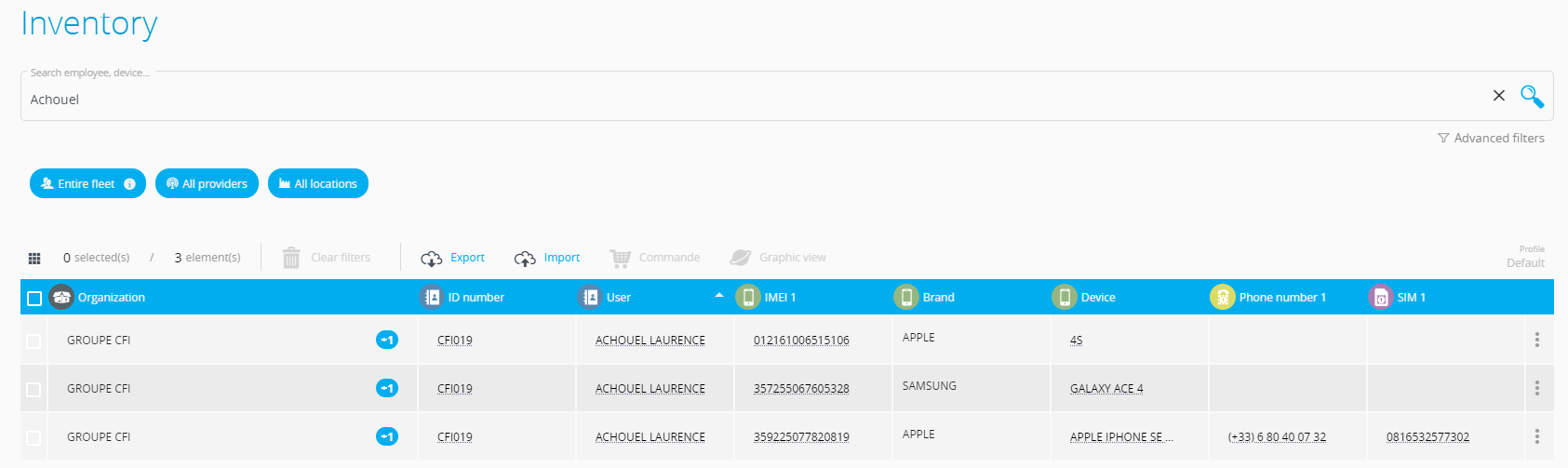Clear the search field with X

click(x=1498, y=96)
